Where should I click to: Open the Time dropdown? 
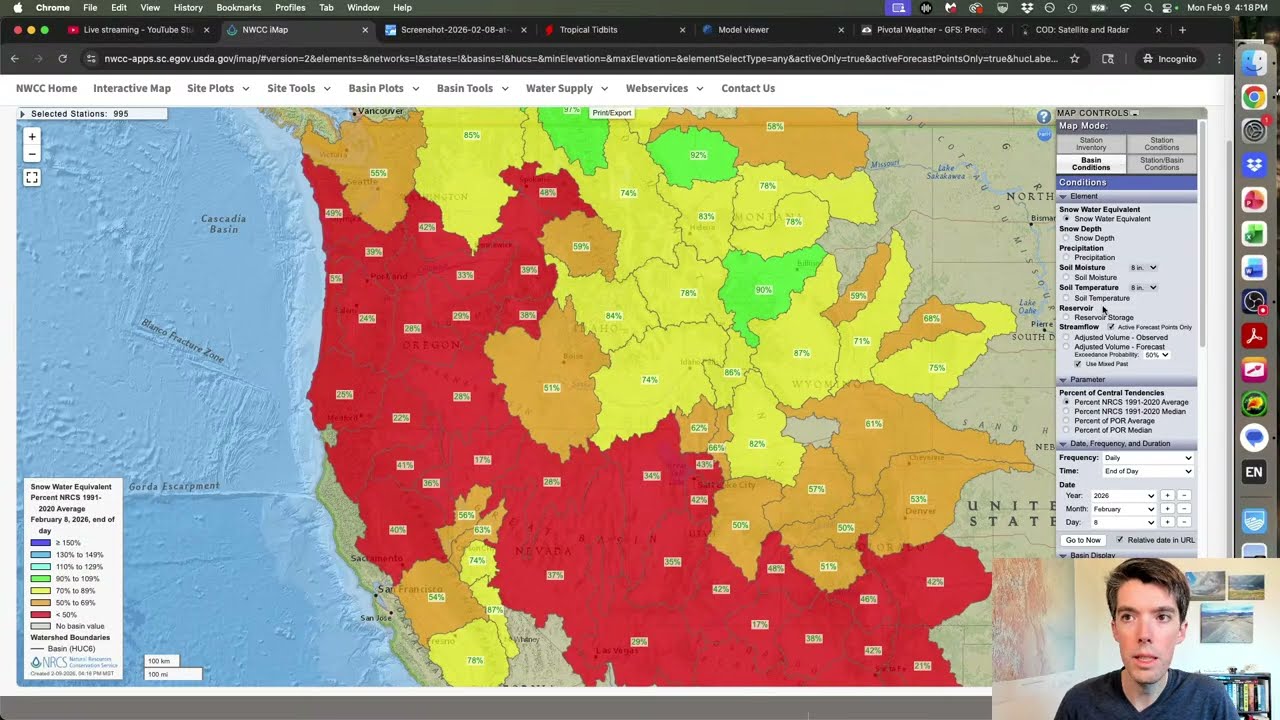coord(1148,471)
